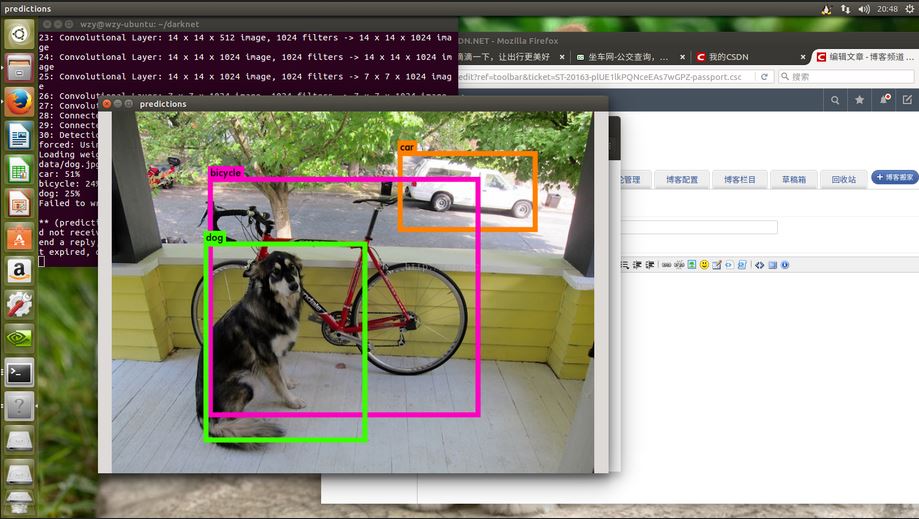Viewport: 919px width, 519px height.
Task: Open CSDN notifications bell icon
Action: tap(884, 100)
